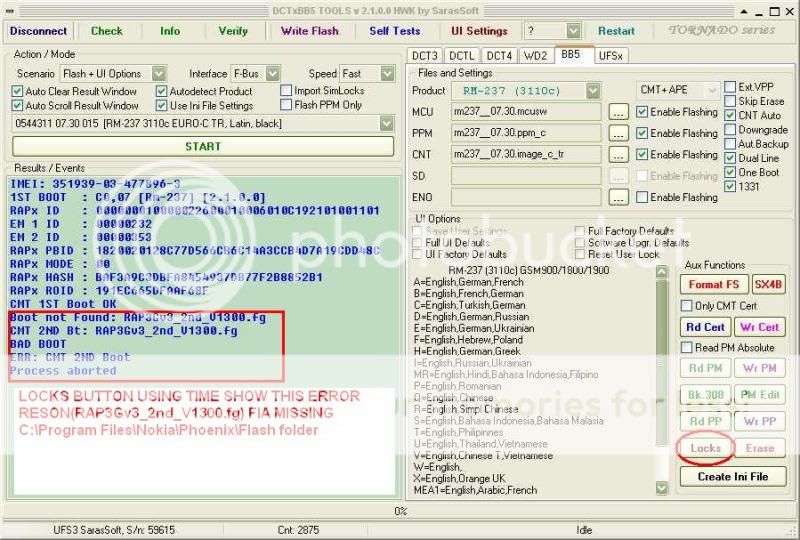
Task: Enable ENO Enable Flashing checkbox
Action: 642,197
